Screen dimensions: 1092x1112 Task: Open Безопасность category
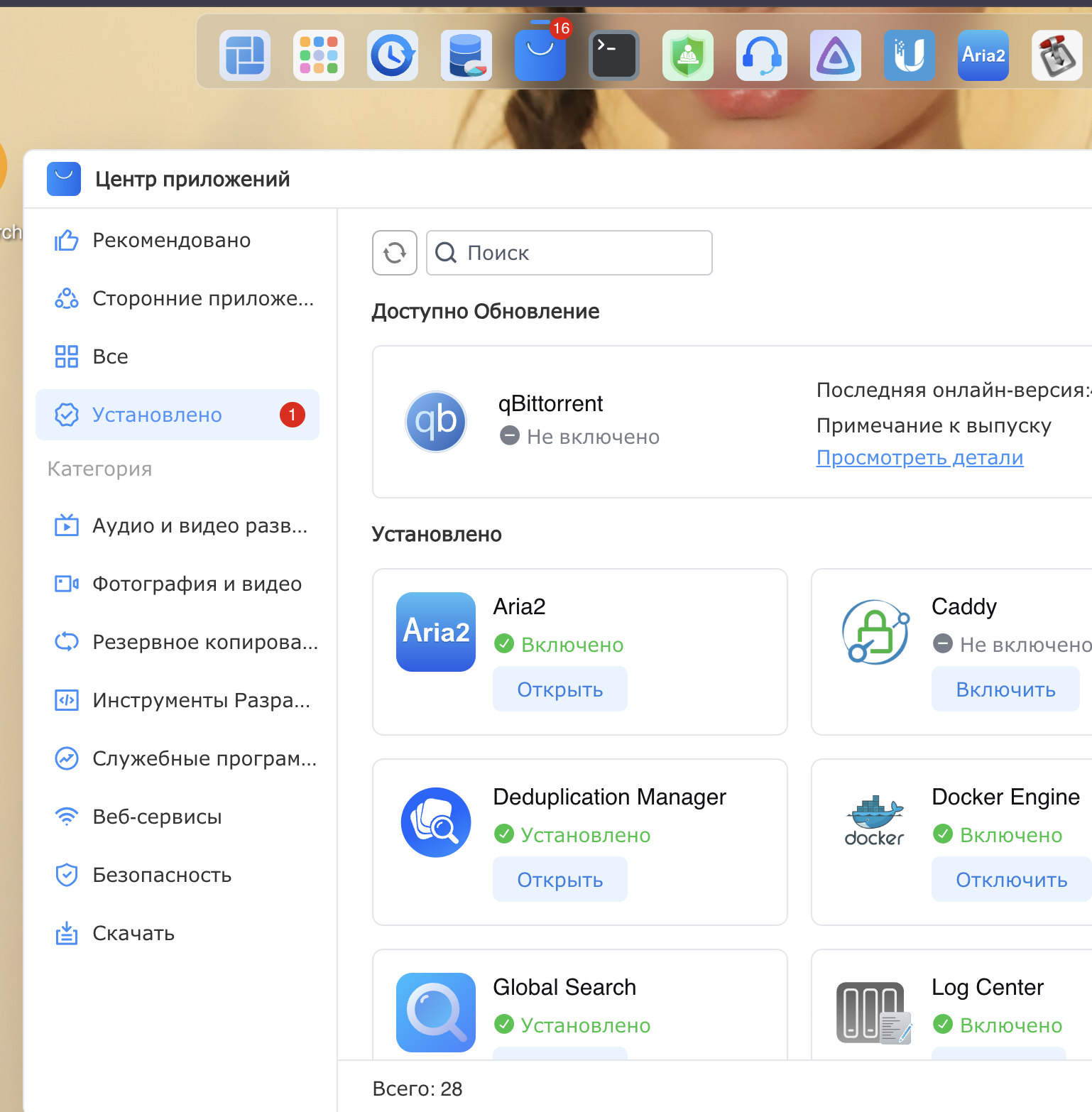coord(178,875)
